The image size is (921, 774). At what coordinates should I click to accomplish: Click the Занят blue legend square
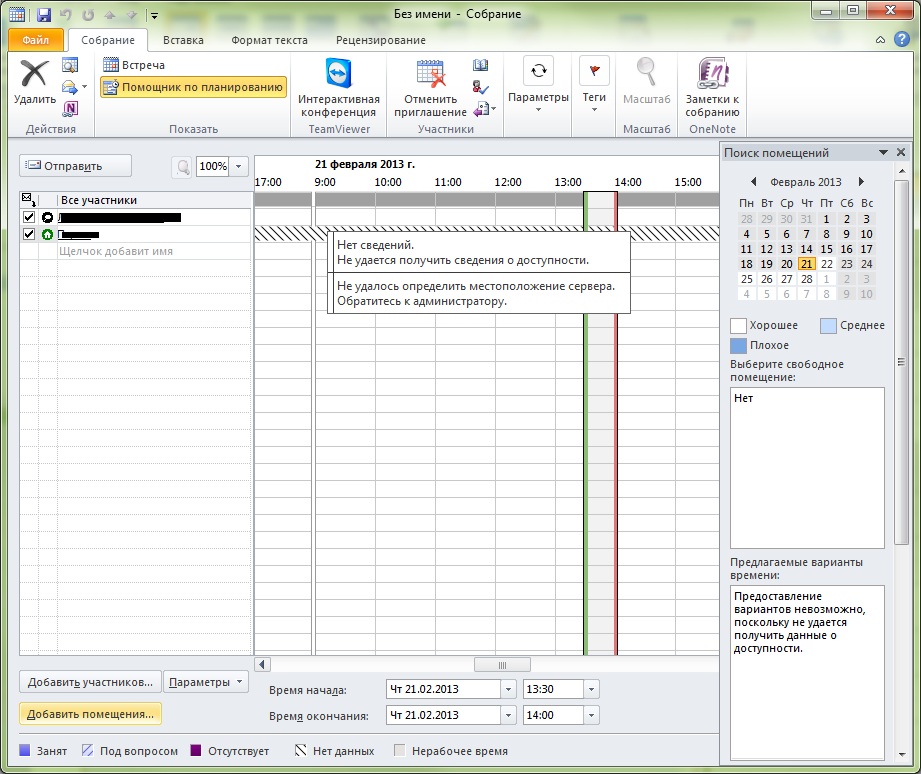(x=25, y=750)
